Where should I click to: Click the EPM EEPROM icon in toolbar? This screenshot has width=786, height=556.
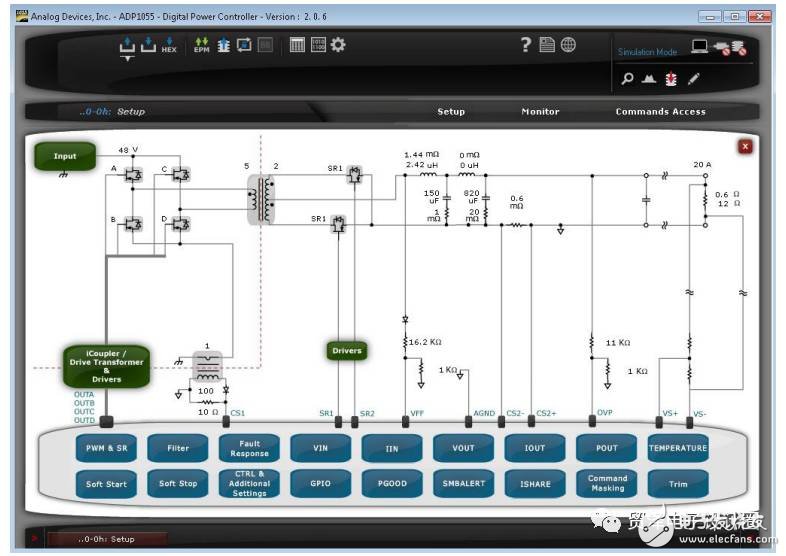point(201,45)
